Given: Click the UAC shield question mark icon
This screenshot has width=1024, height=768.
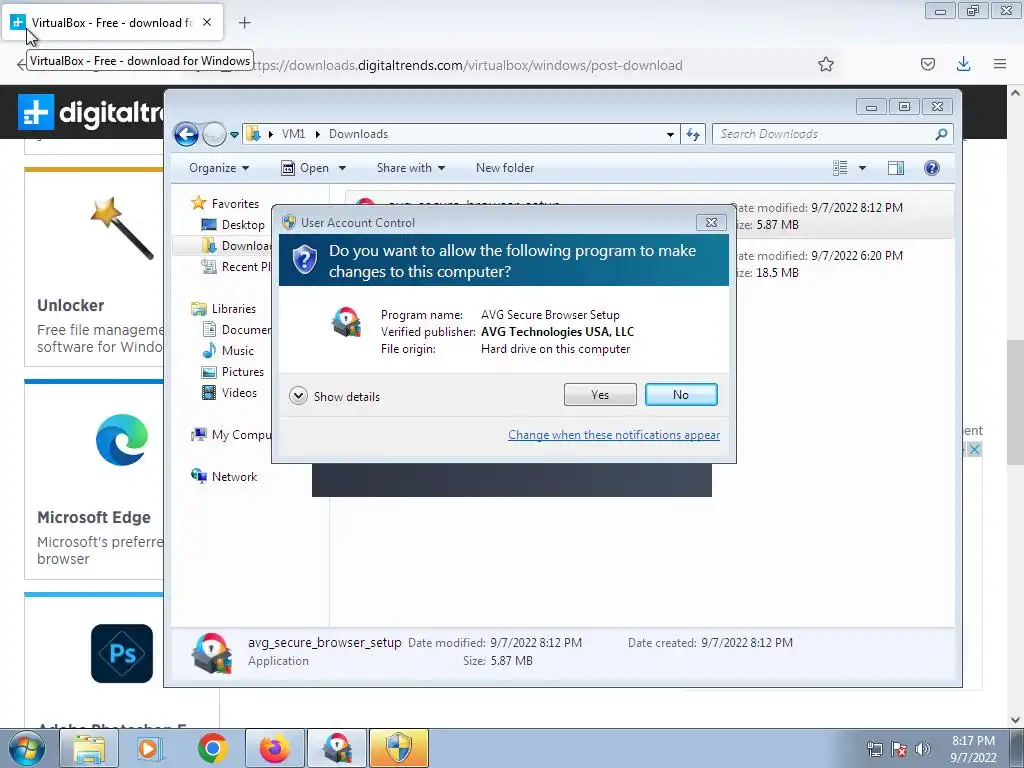Looking at the screenshot, I should point(304,260).
